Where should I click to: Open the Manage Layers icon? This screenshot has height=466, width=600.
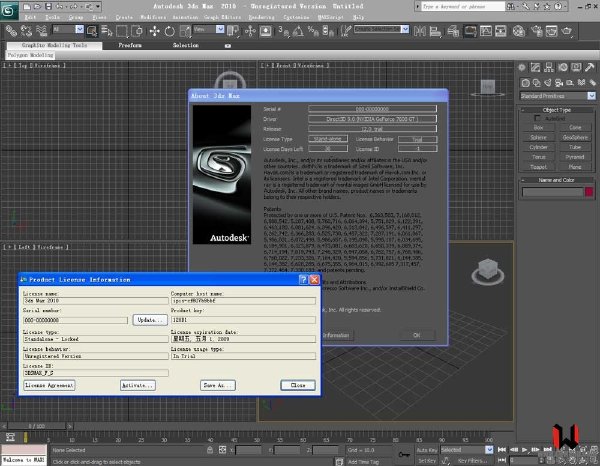click(x=453, y=31)
